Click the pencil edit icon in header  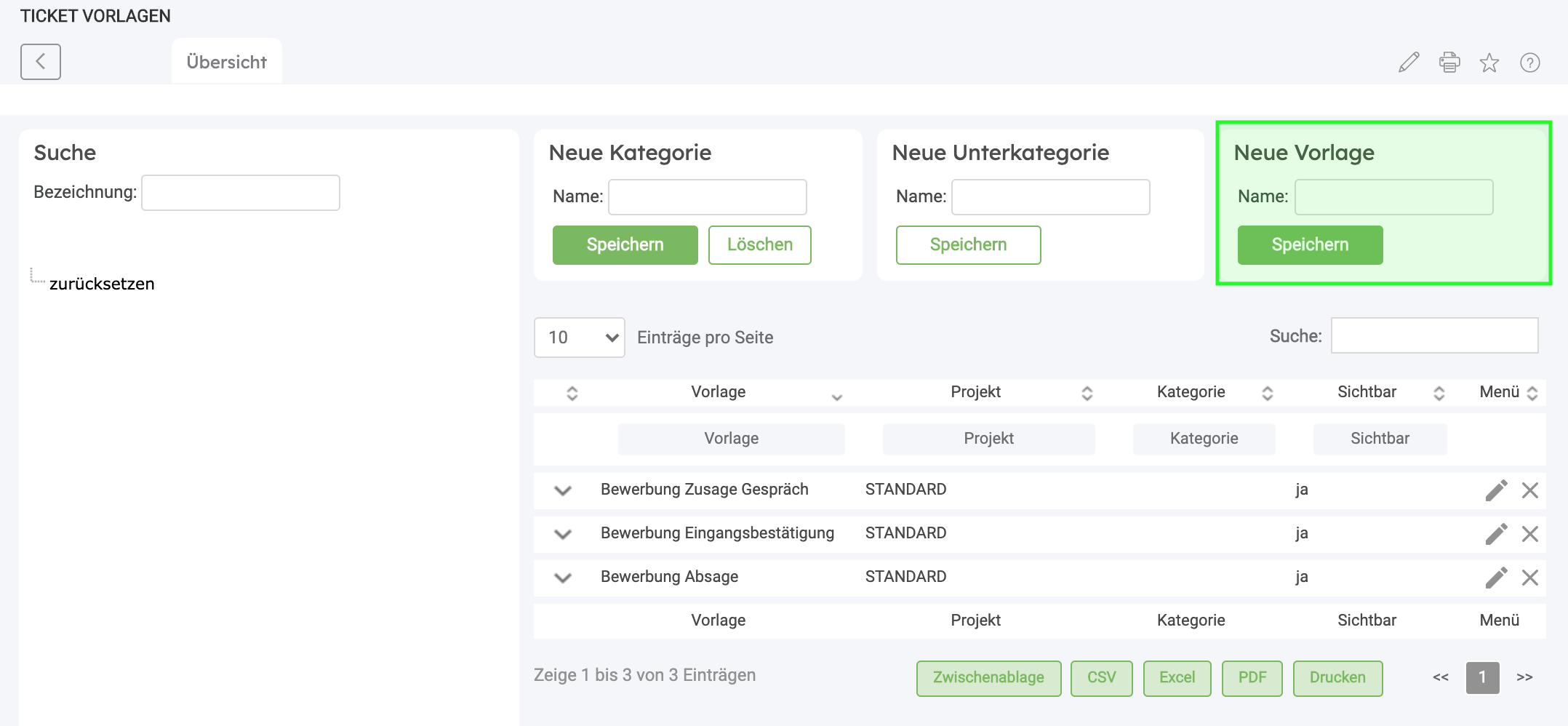click(x=1409, y=63)
